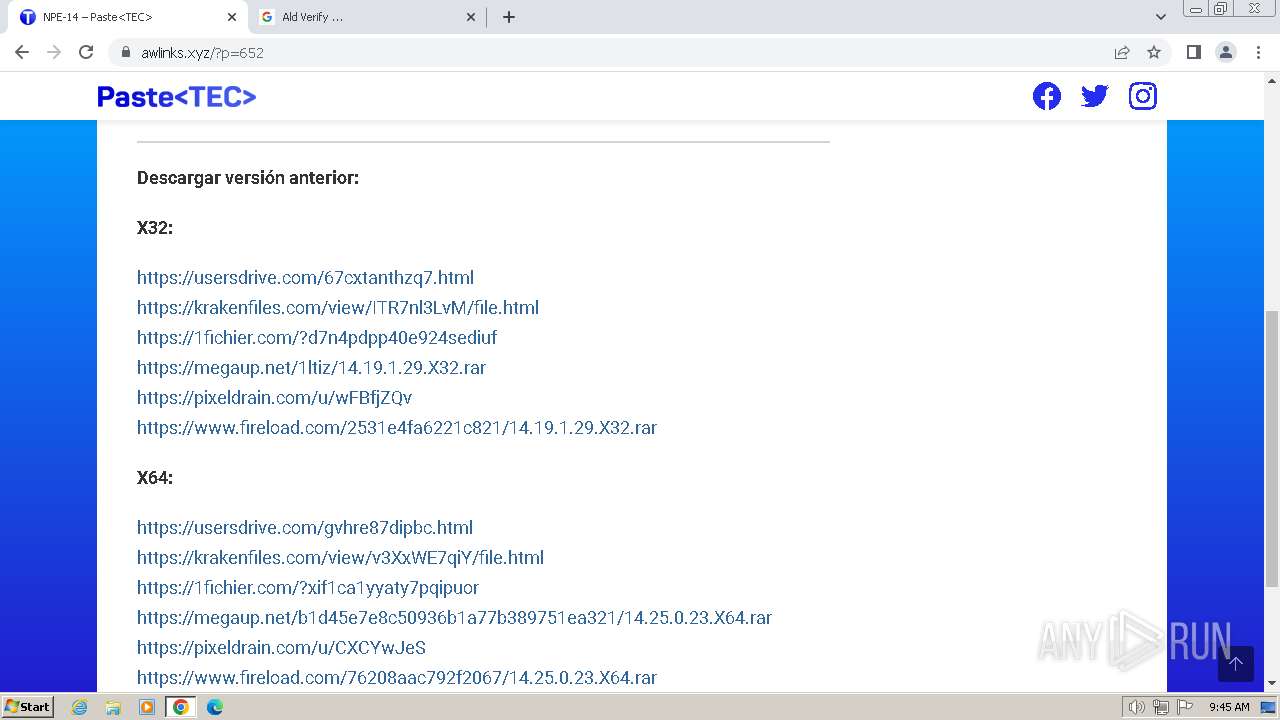Open Action Center flag icon

(1185, 707)
